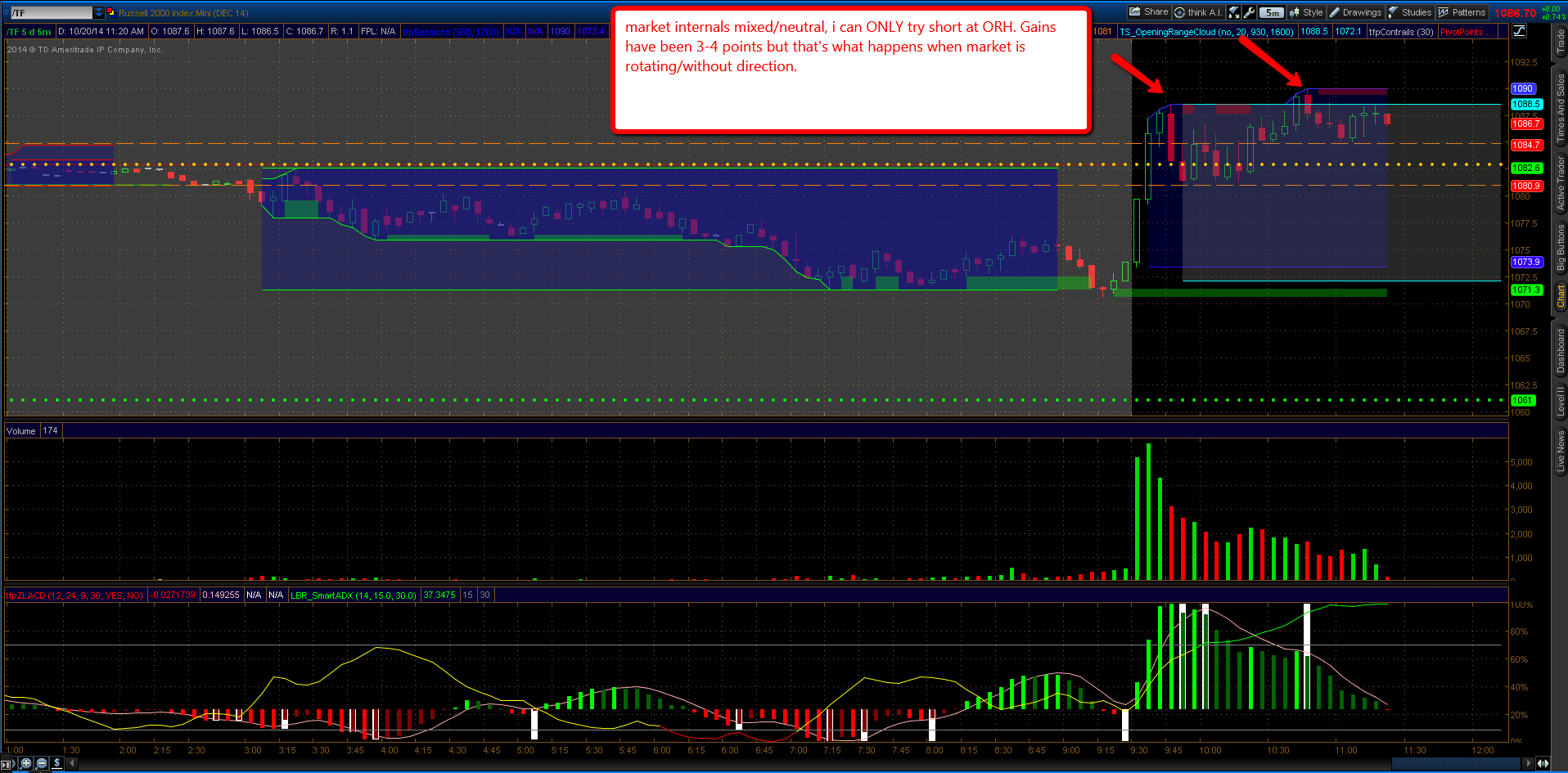Image resolution: width=1568 pixels, height=773 pixels.
Task: Click the tfpContrails (30) study label
Action: point(1401,32)
